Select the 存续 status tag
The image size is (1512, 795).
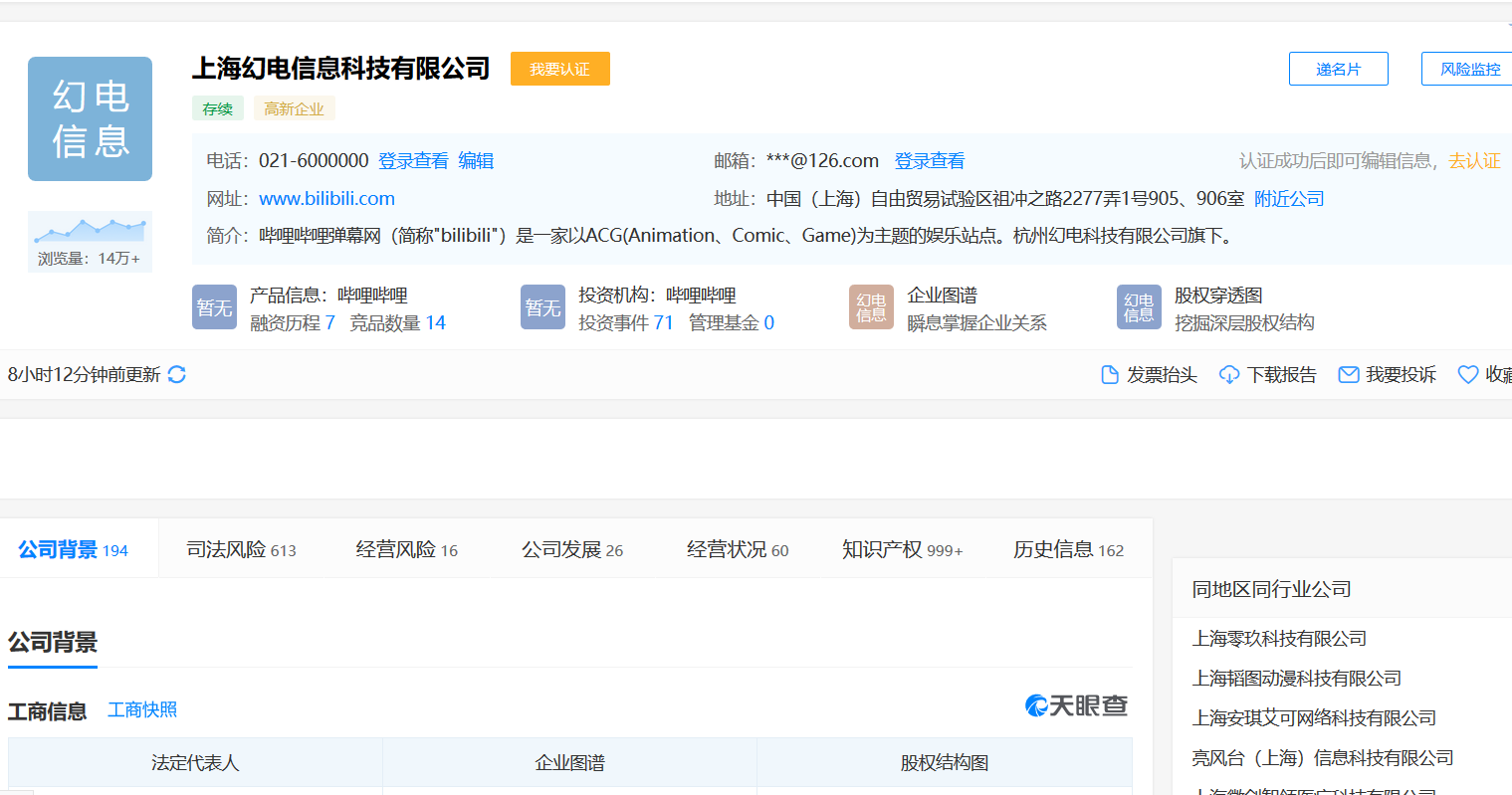point(218,108)
